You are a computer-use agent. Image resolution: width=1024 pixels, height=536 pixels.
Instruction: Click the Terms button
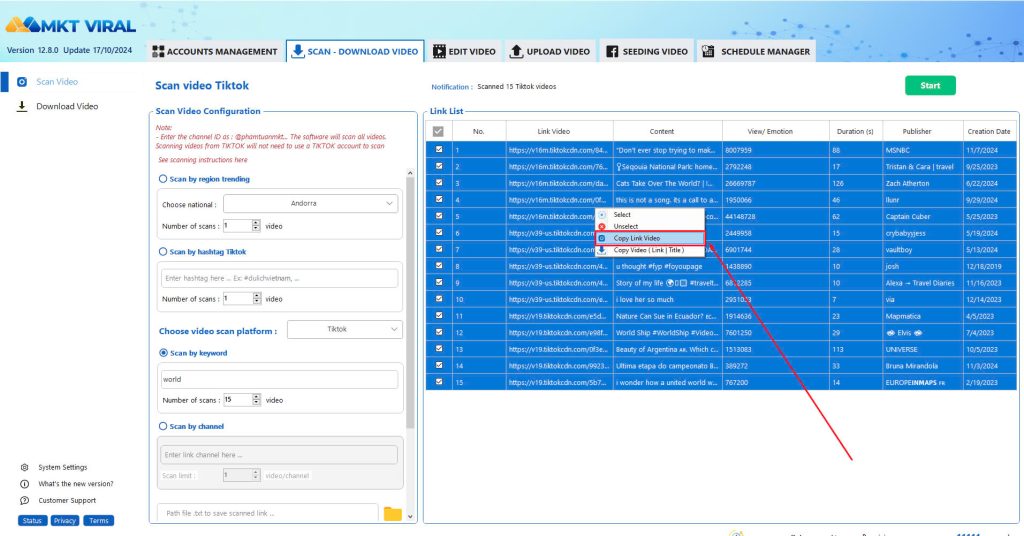99,521
